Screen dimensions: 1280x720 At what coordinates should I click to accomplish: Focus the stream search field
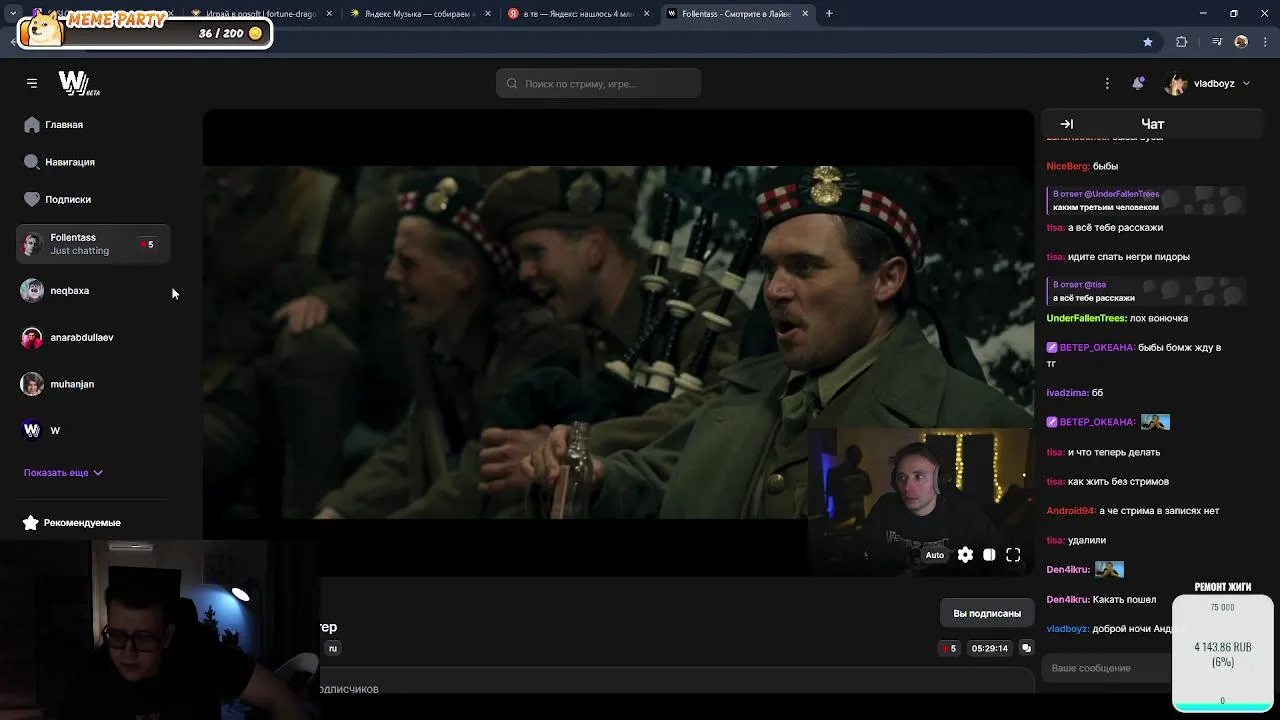(x=598, y=83)
